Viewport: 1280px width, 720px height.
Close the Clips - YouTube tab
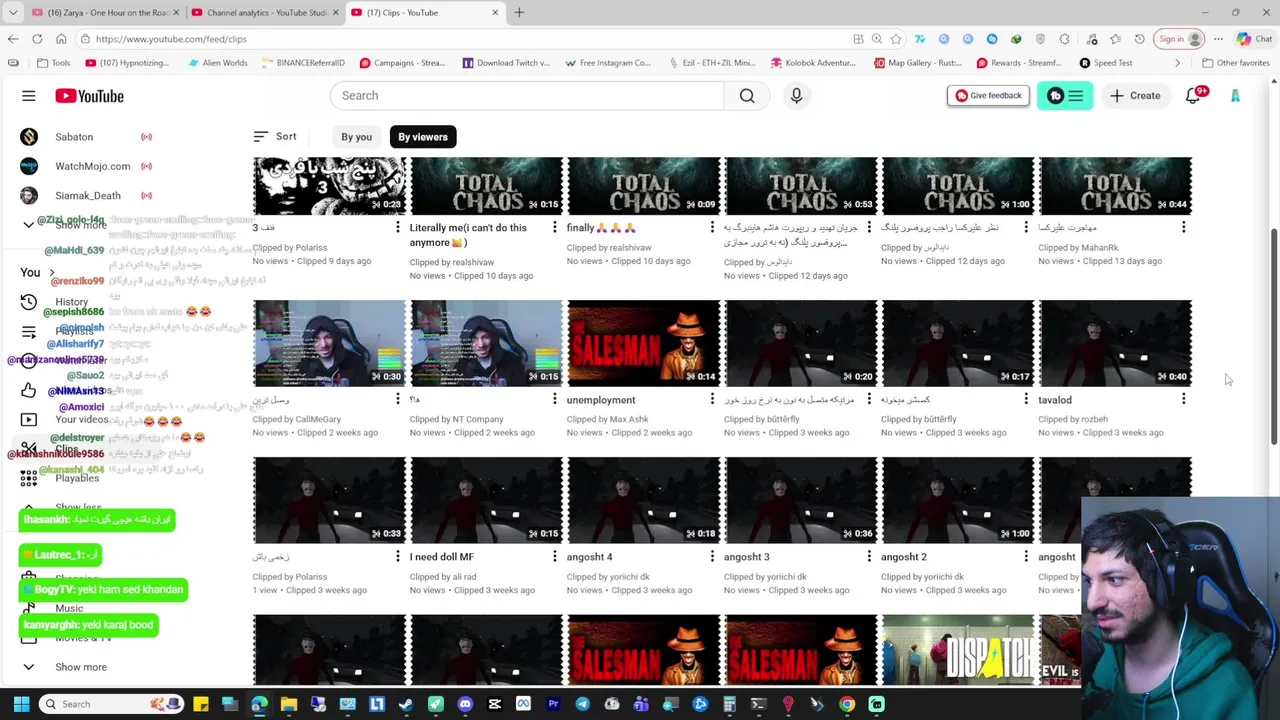[495, 13]
